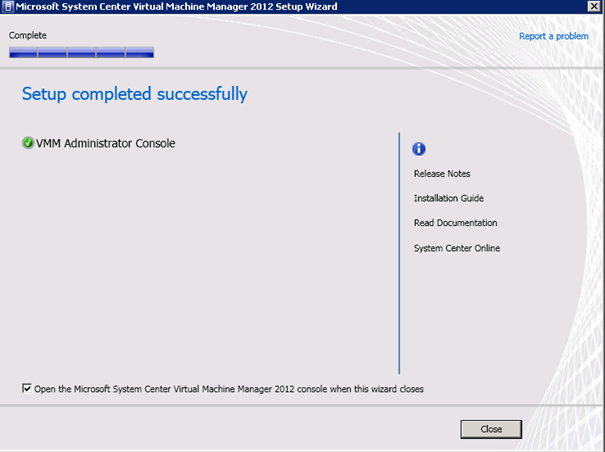Click the blue information icon
The width and height of the screenshot is (605, 452).
click(x=419, y=149)
